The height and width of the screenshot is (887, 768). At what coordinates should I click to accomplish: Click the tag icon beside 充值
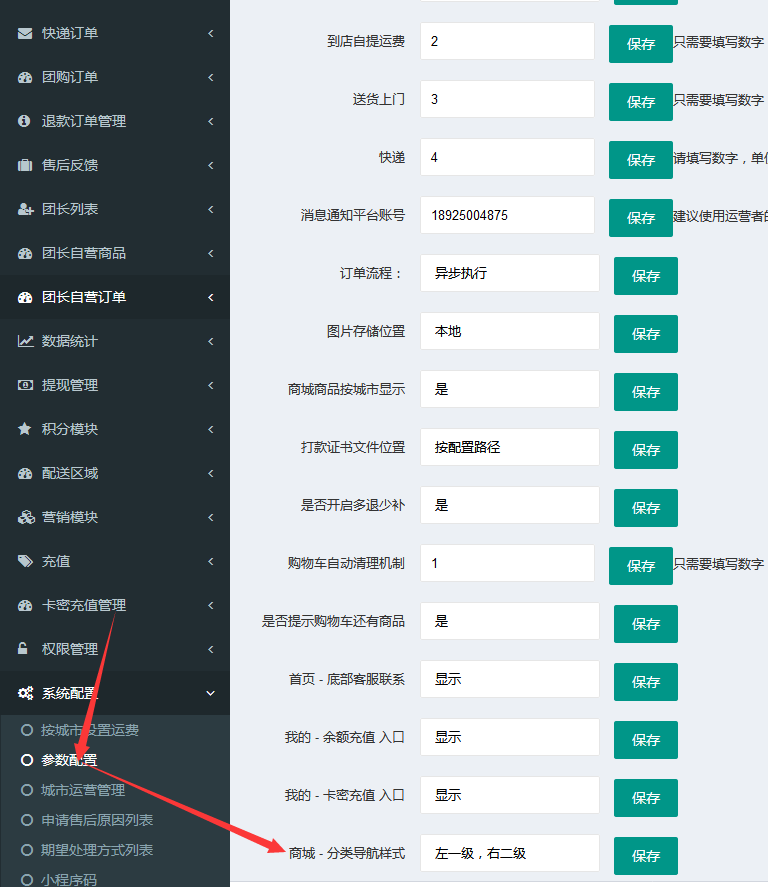tap(25, 561)
